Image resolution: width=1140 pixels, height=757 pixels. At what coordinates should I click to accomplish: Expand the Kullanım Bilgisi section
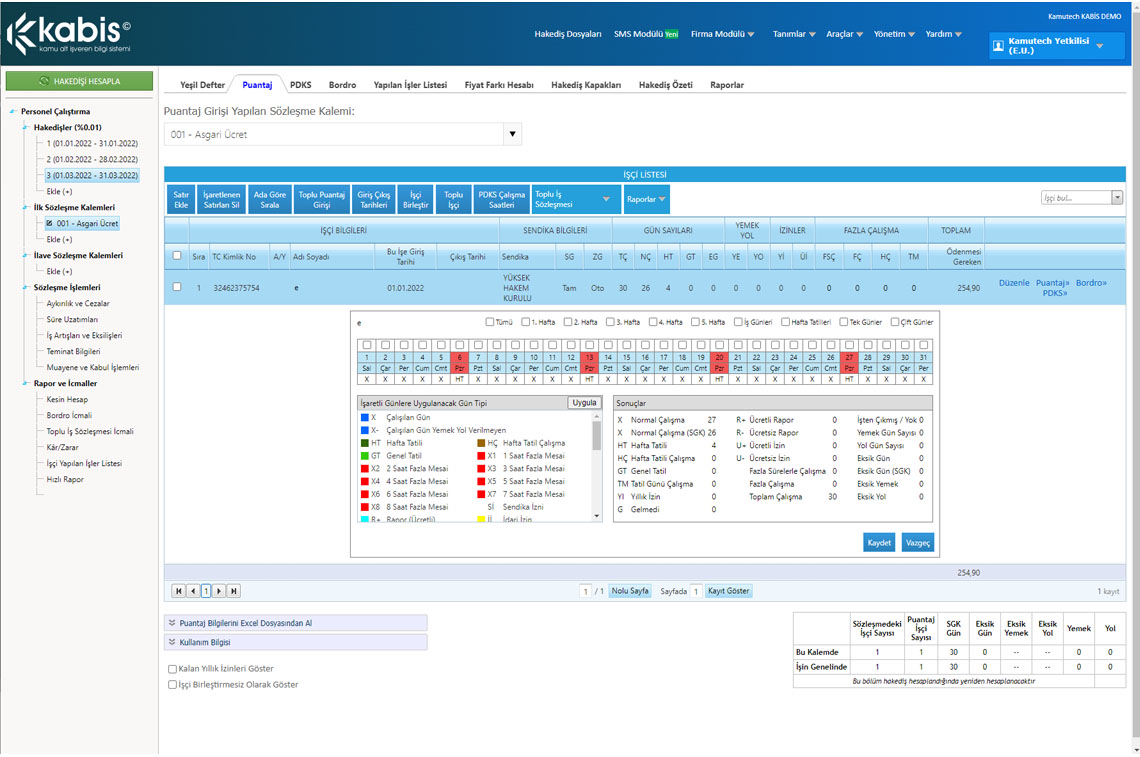(296, 642)
